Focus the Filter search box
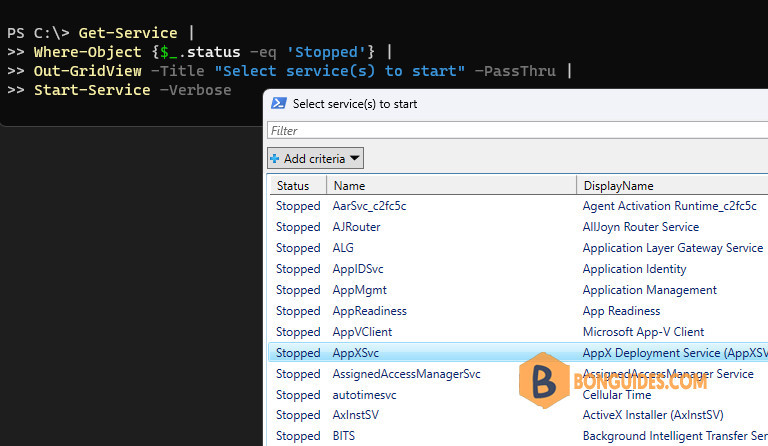Viewport: 768px width, 446px height. [518, 131]
